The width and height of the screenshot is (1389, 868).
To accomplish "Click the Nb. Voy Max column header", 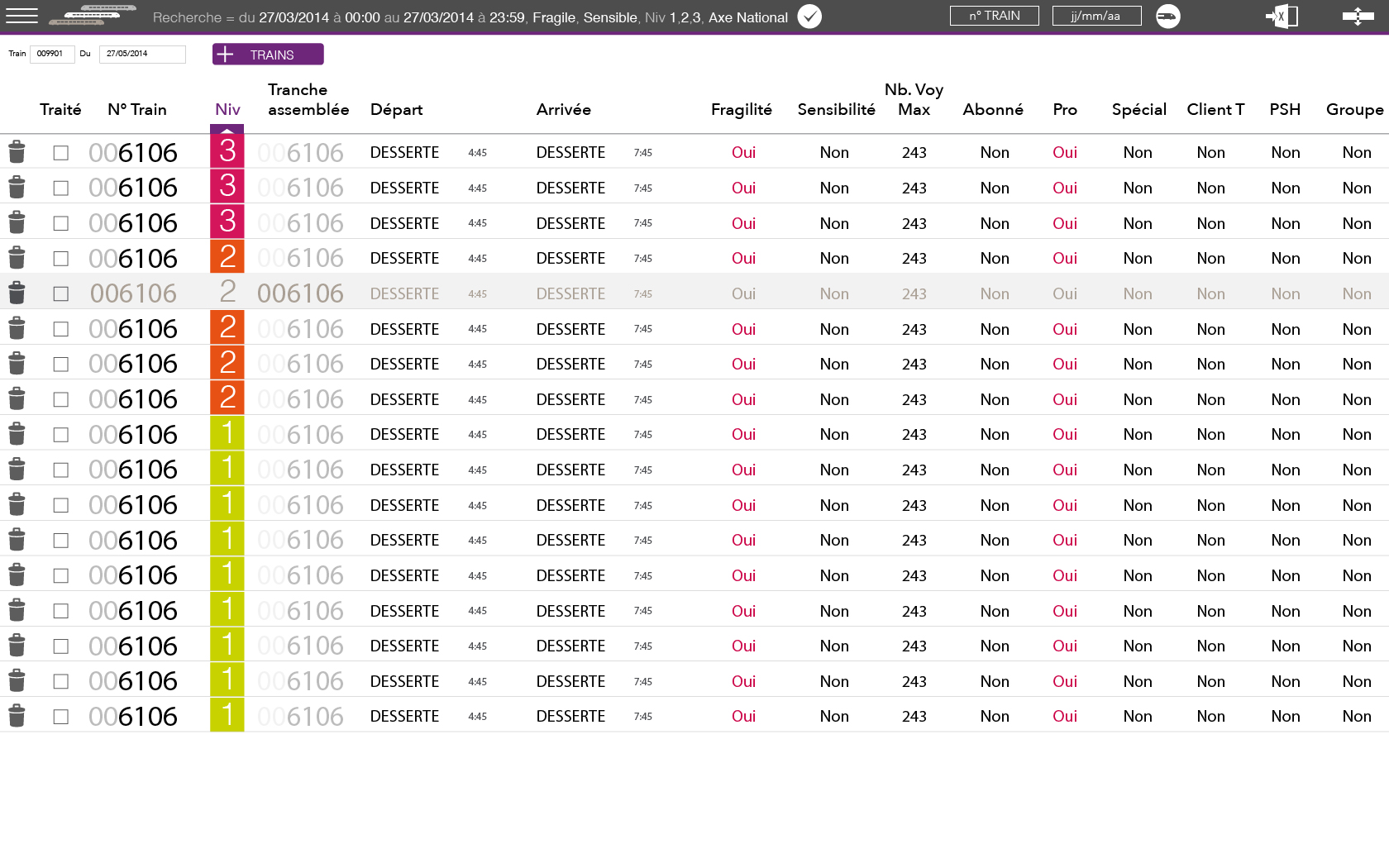I will (x=914, y=99).
